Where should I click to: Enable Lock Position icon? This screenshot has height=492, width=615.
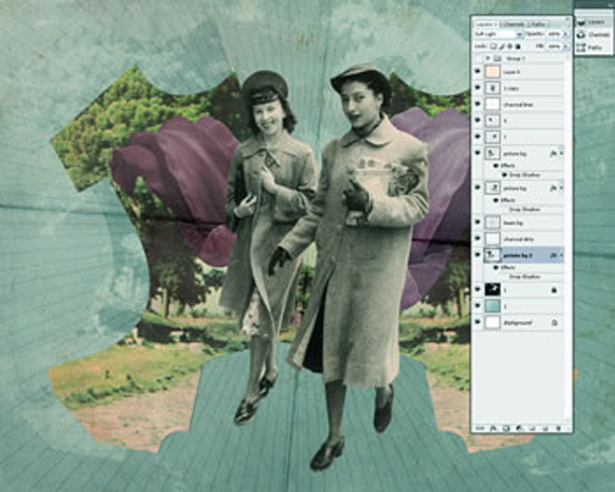509,46
